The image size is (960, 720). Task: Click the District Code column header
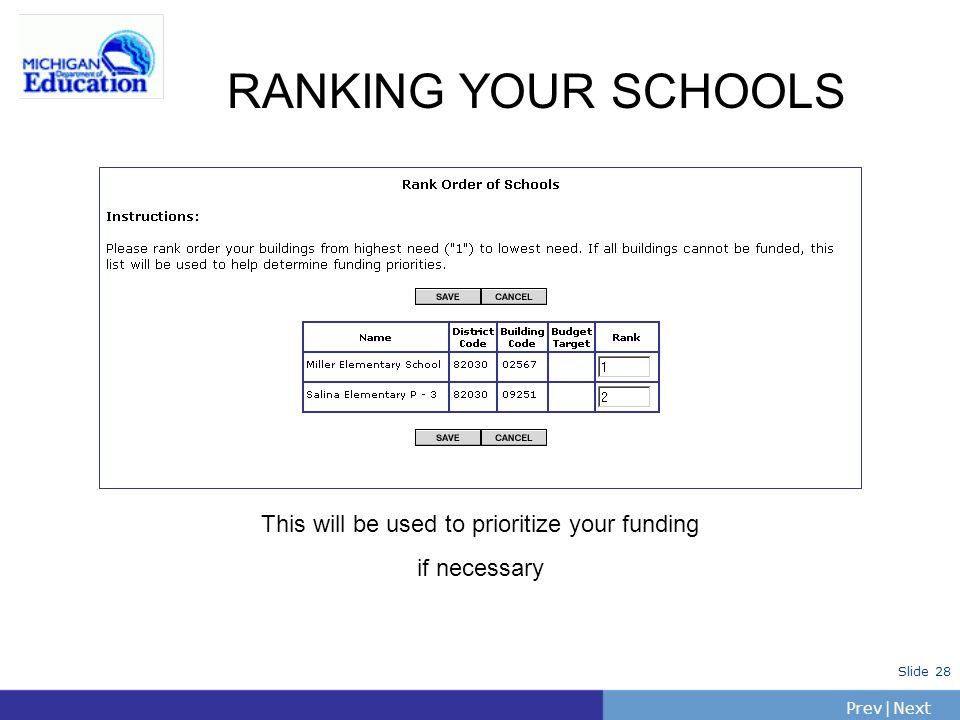point(473,337)
